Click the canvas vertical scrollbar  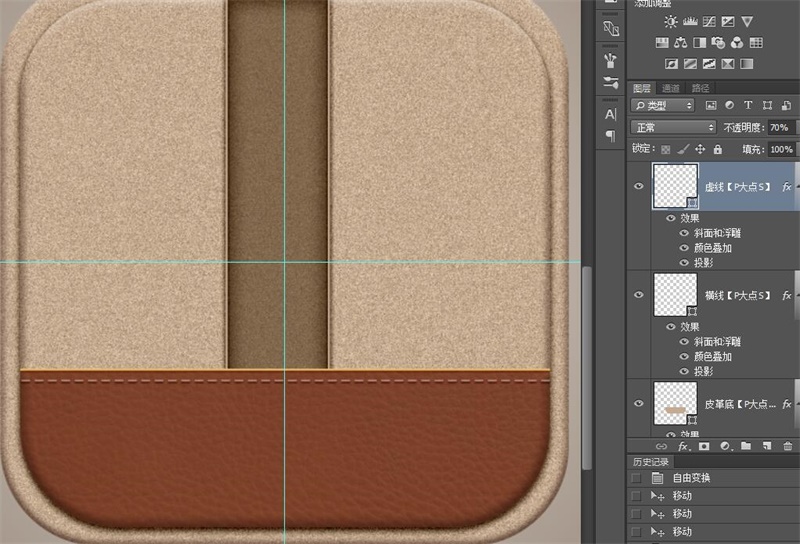(587, 367)
